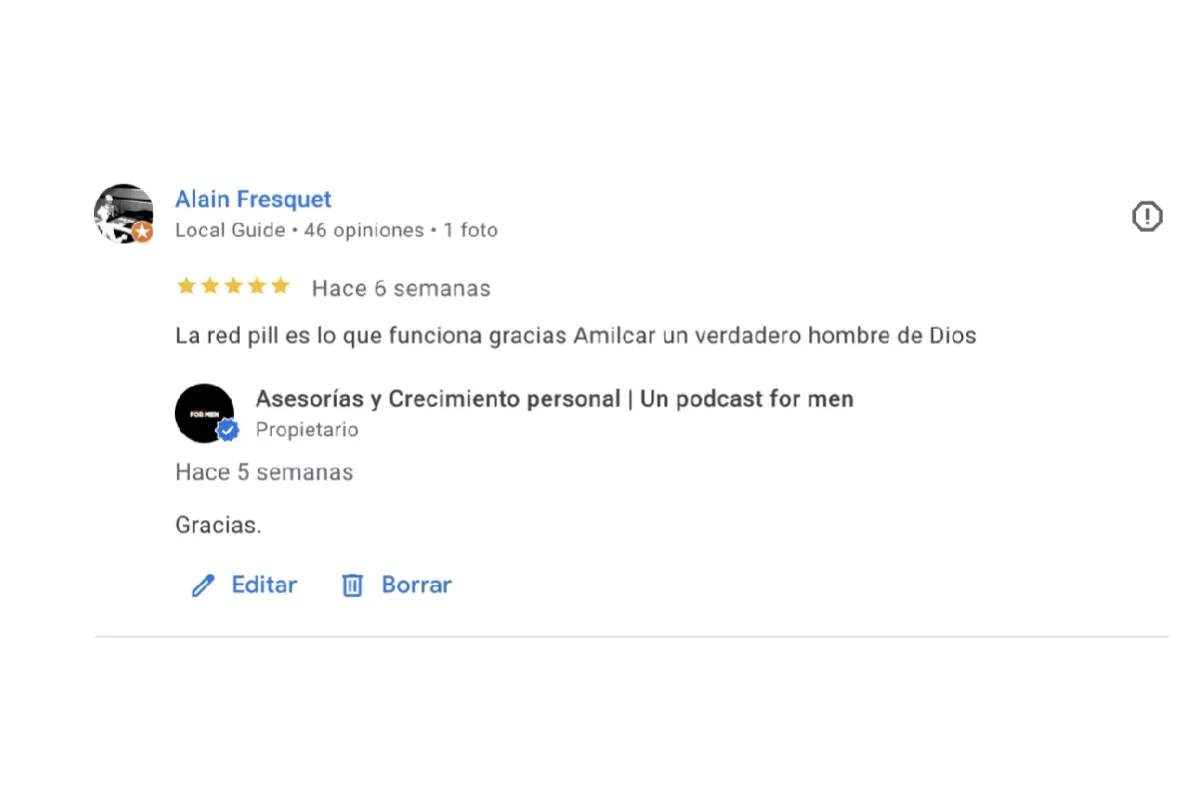Click the owner reply text Gracias

218,525
